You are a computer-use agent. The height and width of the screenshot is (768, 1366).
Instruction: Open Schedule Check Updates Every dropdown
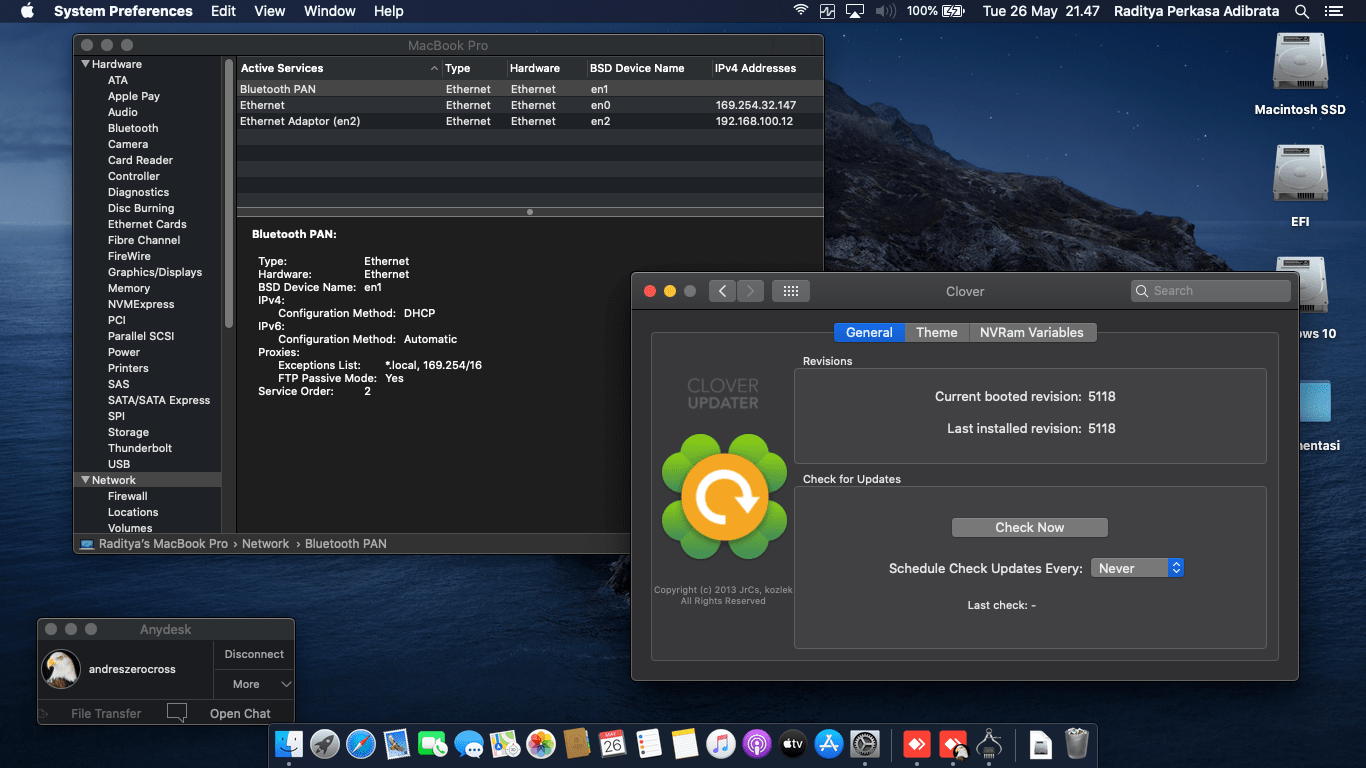(x=1137, y=568)
